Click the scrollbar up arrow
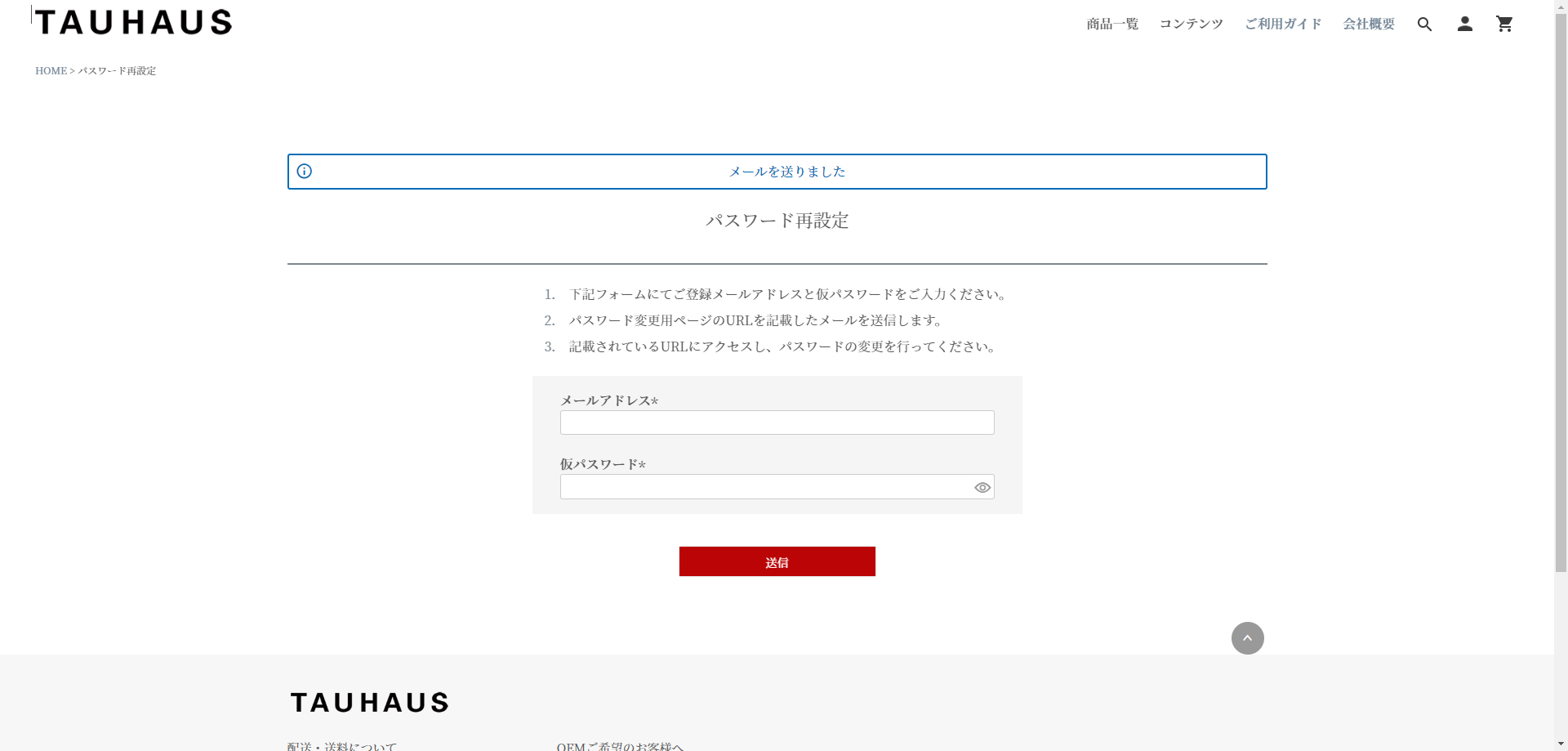 [1561, 6]
